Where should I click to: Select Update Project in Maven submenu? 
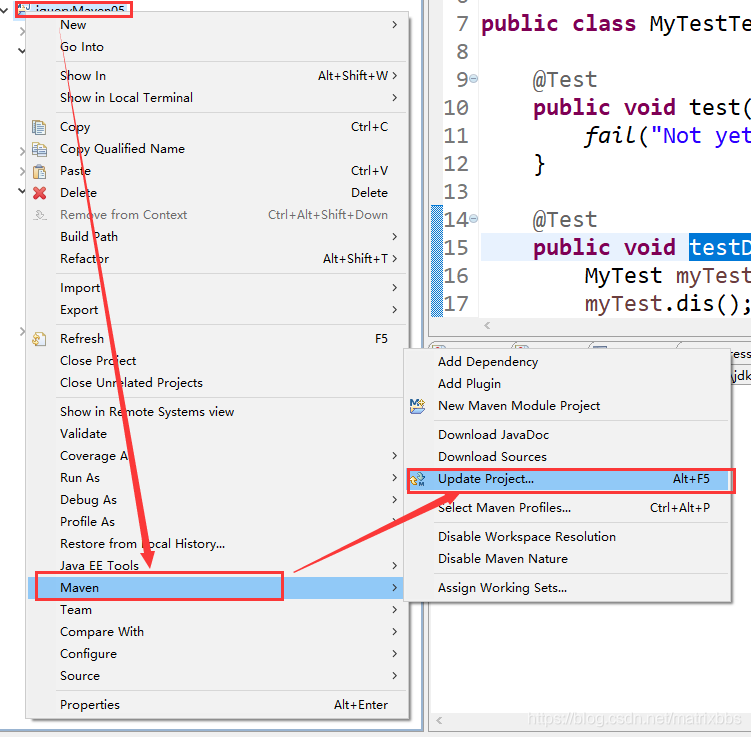point(568,479)
